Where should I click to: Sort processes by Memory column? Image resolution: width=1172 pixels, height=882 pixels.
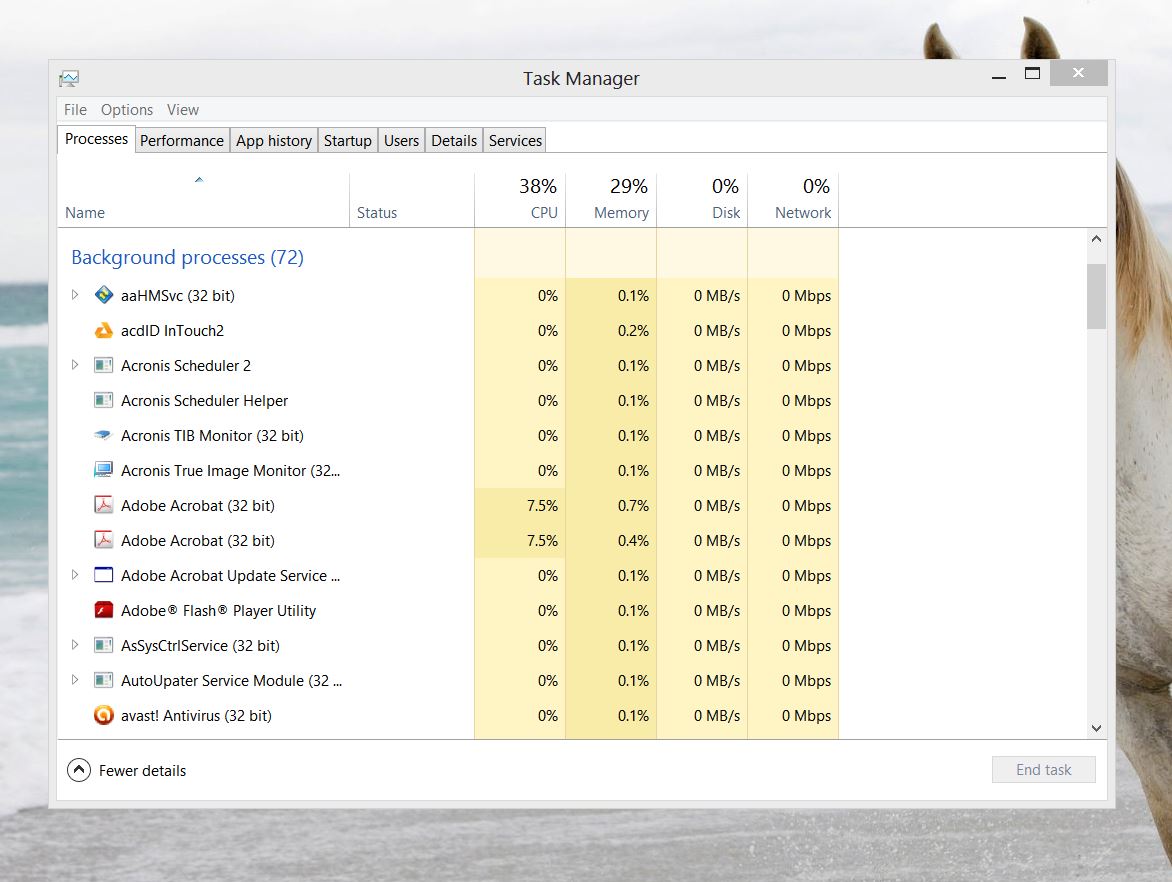[611, 200]
